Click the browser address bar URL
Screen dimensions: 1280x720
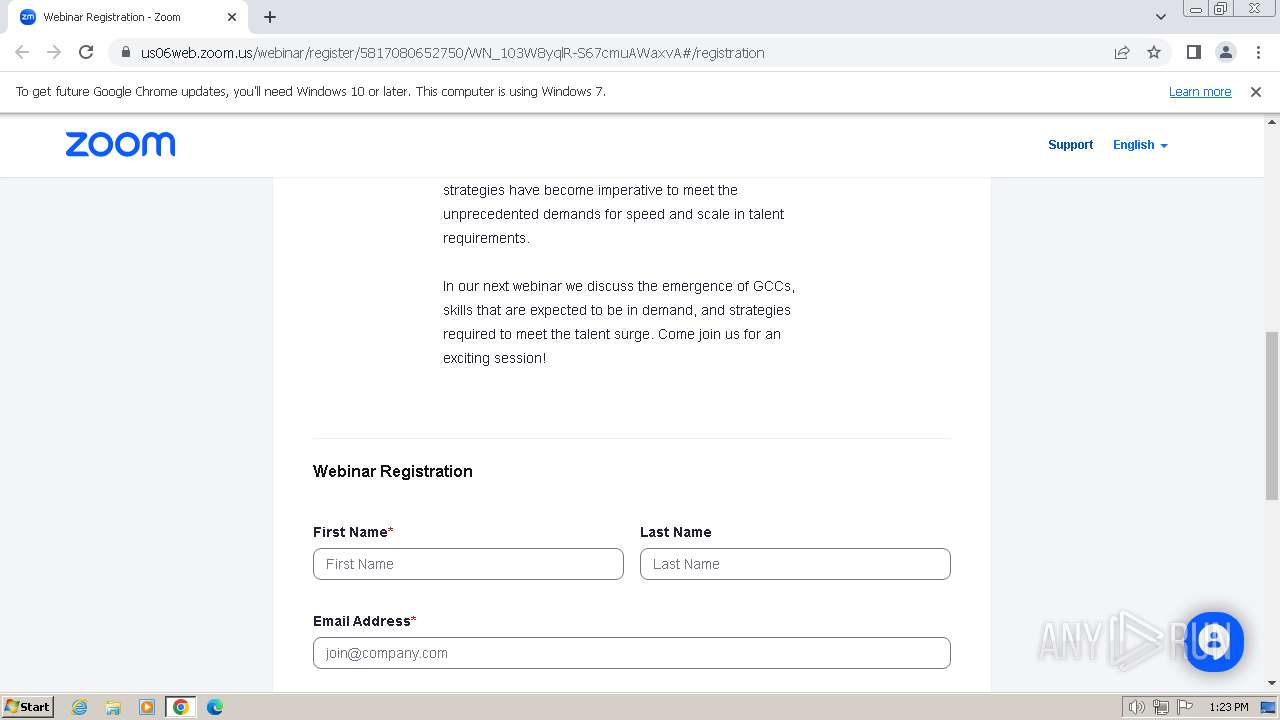coord(452,53)
